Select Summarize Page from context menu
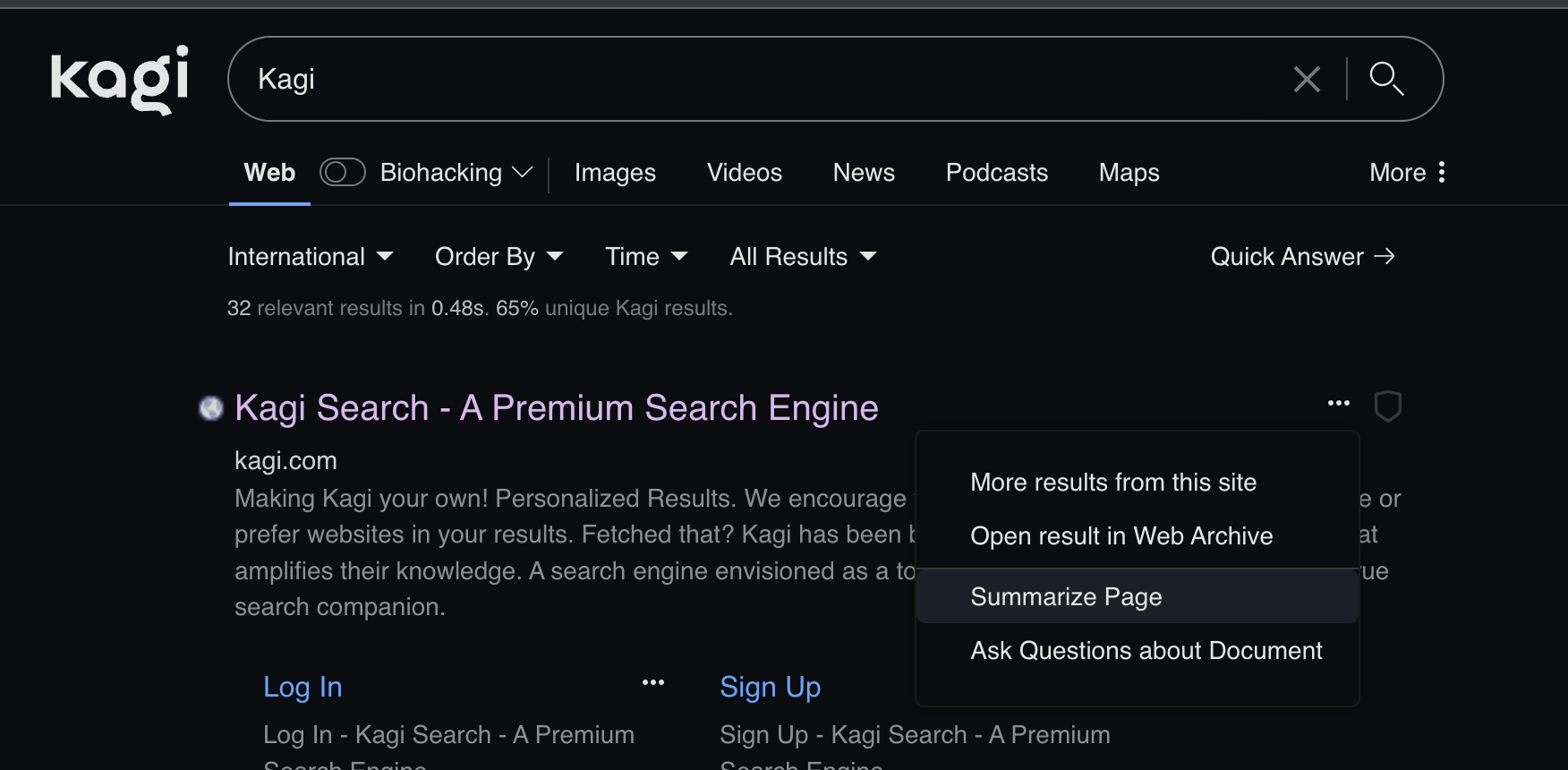Image resolution: width=1568 pixels, height=770 pixels. pos(1066,596)
